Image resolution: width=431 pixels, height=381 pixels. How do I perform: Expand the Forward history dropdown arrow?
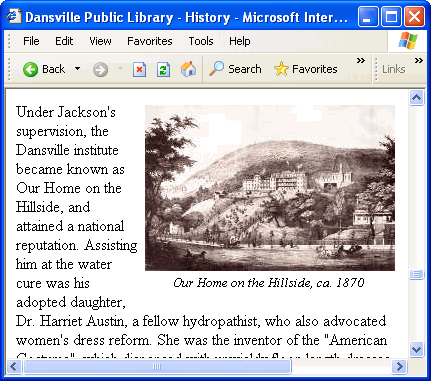click(x=120, y=69)
